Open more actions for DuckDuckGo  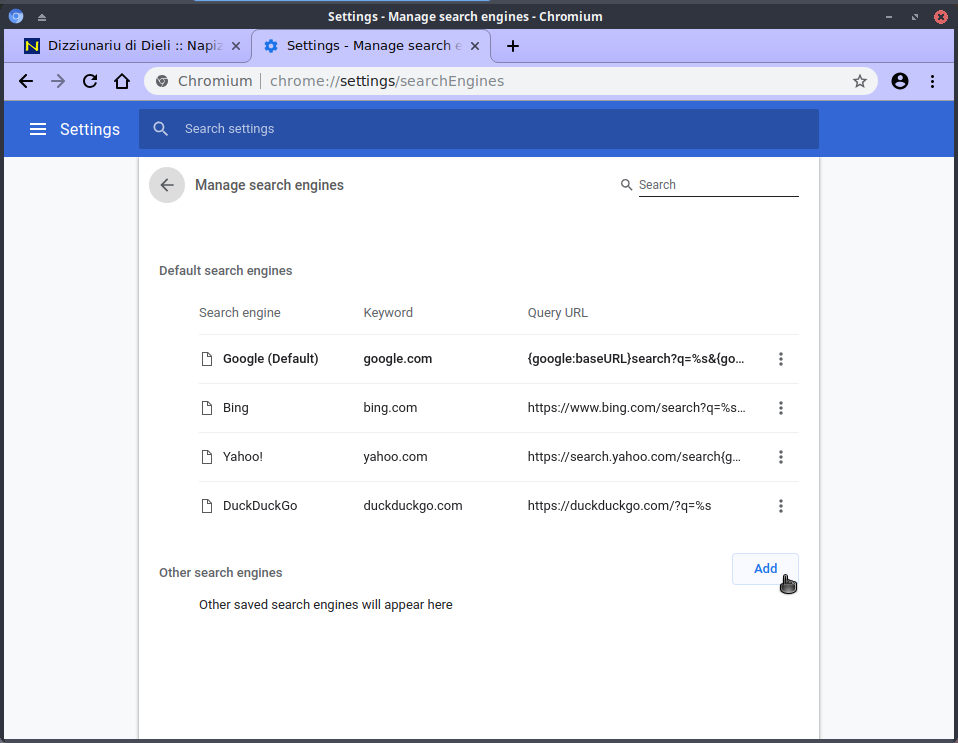click(780, 506)
